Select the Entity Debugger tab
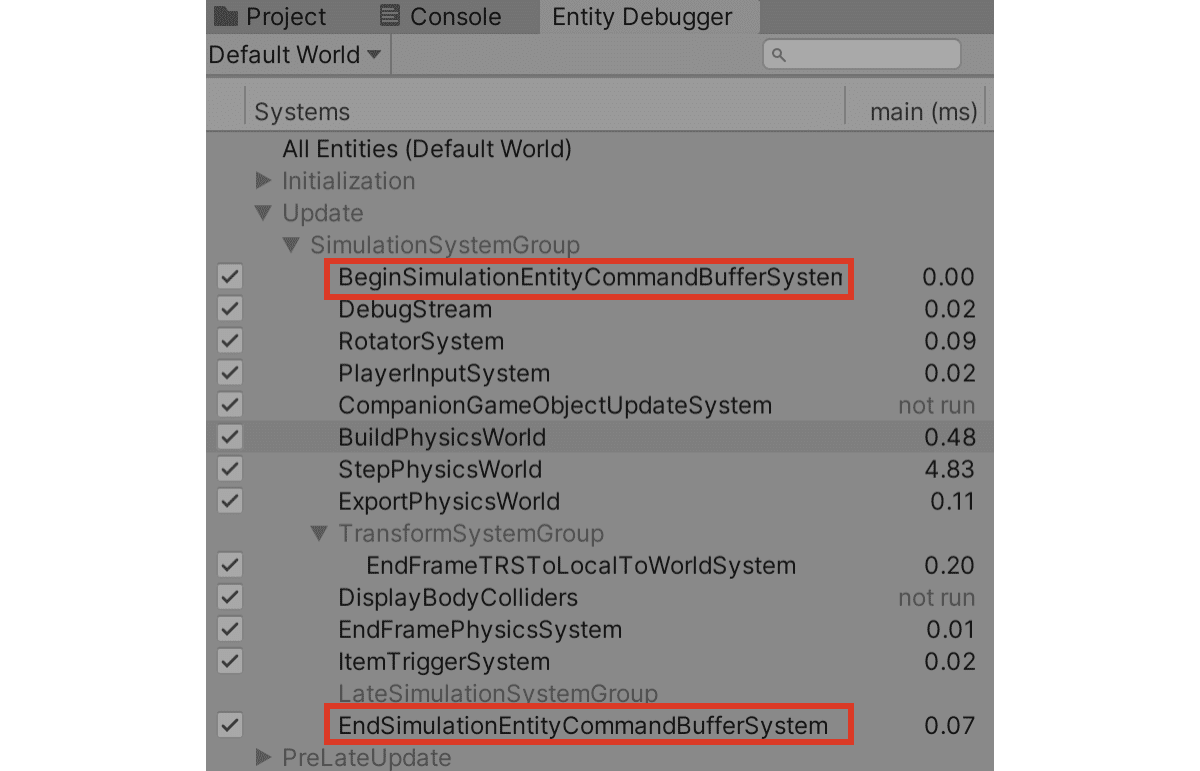 tap(647, 17)
